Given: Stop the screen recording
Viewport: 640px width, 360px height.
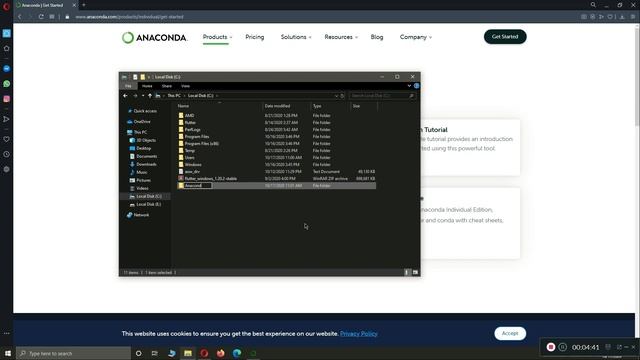Looking at the screenshot, I should [x=551, y=347].
